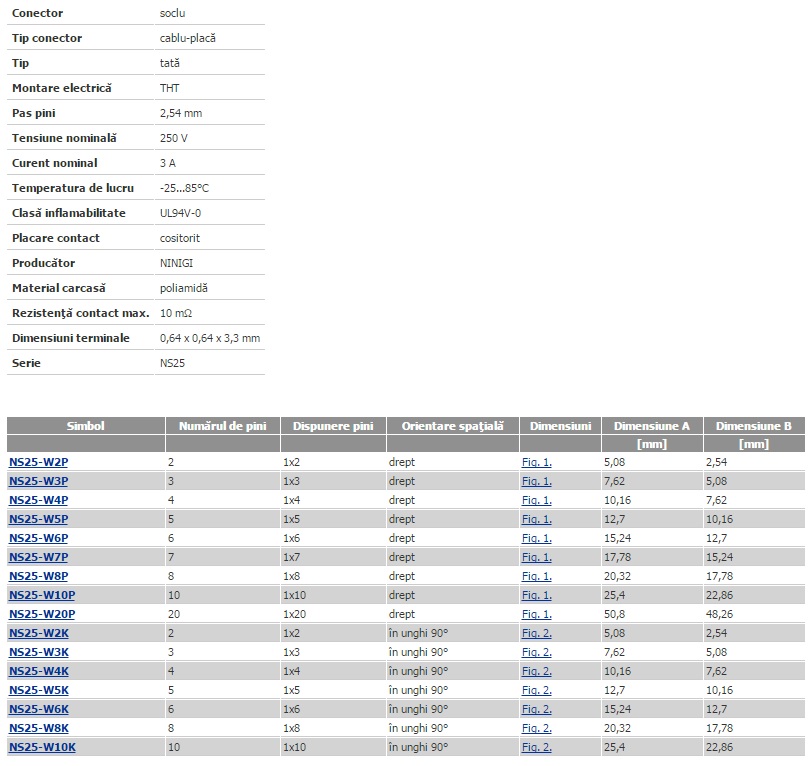This screenshot has width=811, height=766.
Task: Open the NS25-W20P product link
Action: point(41,614)
